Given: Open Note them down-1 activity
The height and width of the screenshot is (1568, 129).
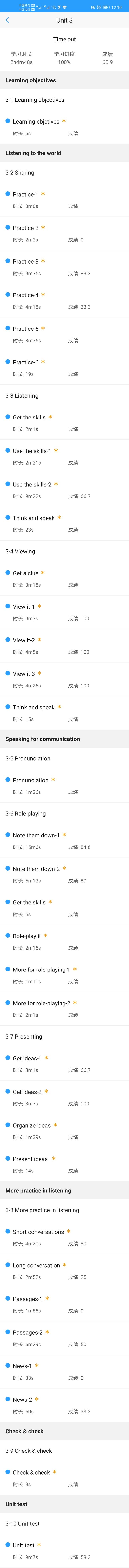Looking at the screenshot, I should pos(64,841).
